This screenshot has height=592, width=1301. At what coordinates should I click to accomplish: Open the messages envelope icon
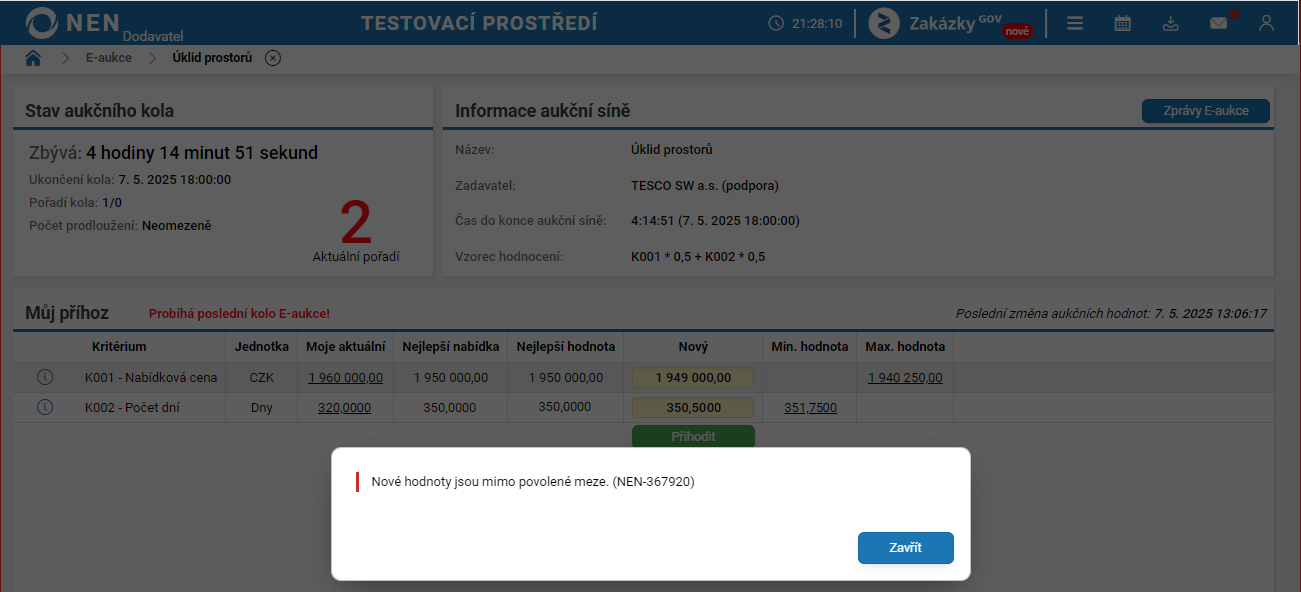click(1219, 22)
